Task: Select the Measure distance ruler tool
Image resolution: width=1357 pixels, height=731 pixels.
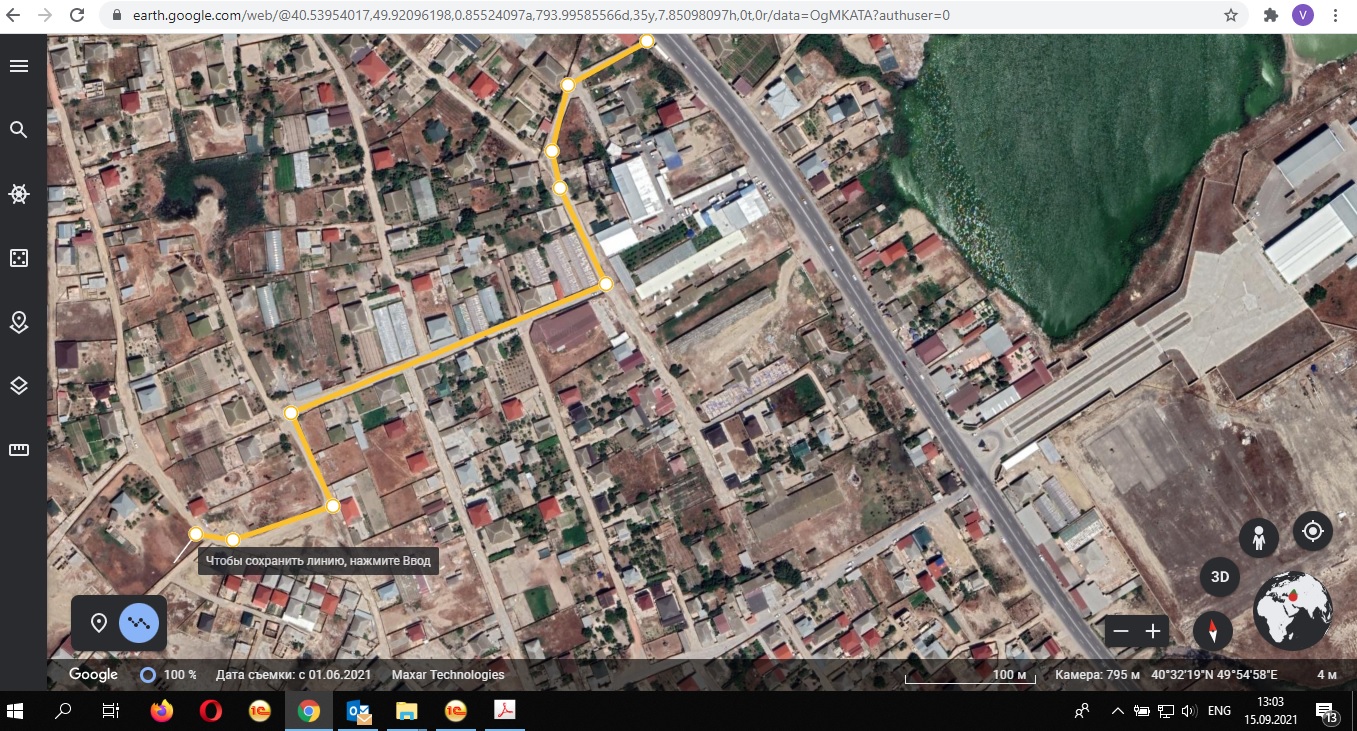Action: tap(18, 450)
